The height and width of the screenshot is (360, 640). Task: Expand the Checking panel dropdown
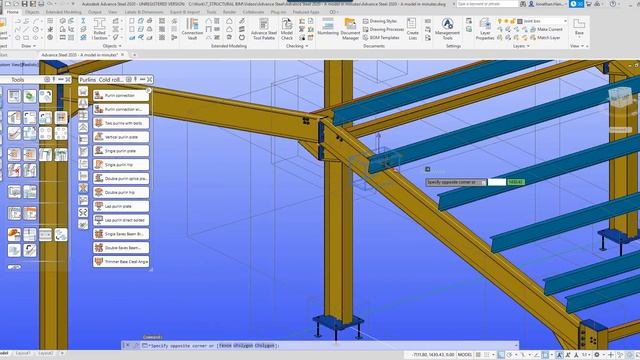(x=297, y=46)
